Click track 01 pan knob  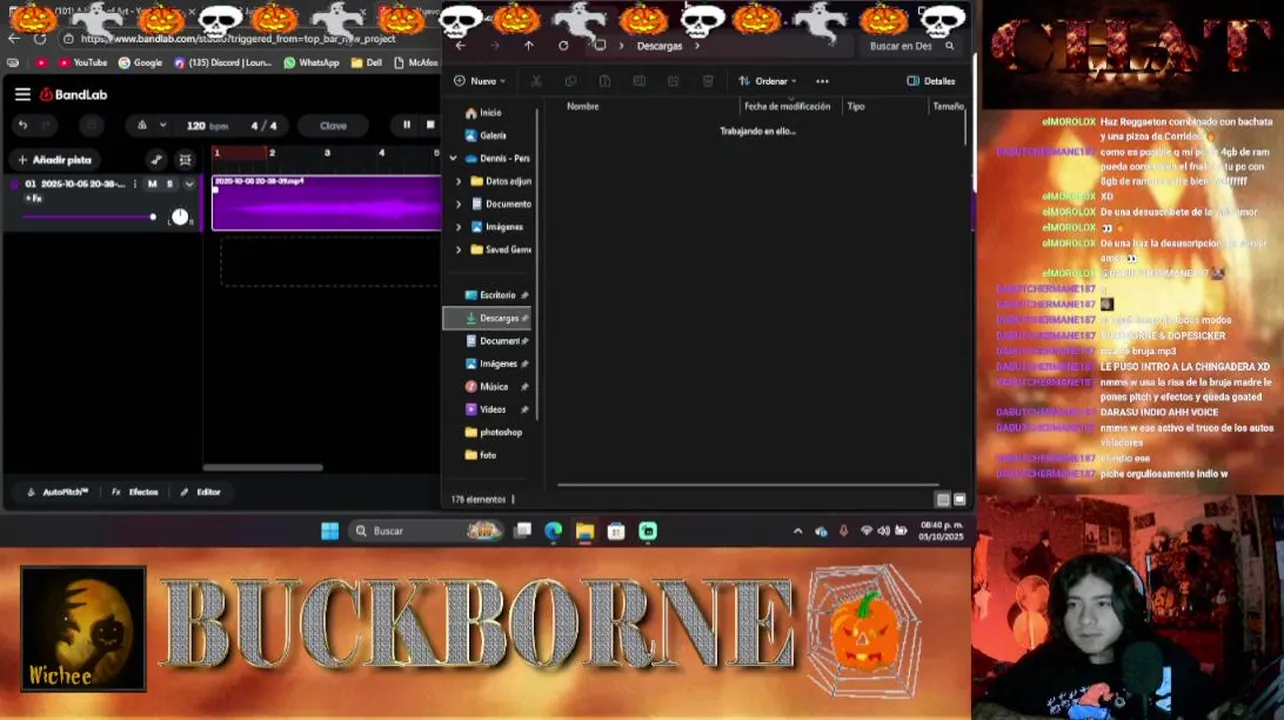[x=179, y=217]
